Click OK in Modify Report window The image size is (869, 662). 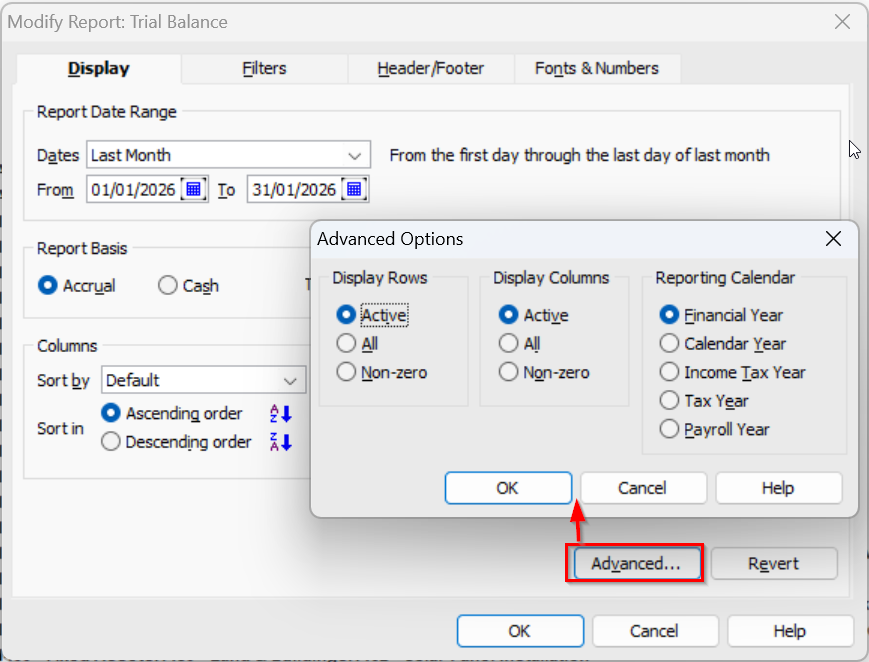[520, 631]
